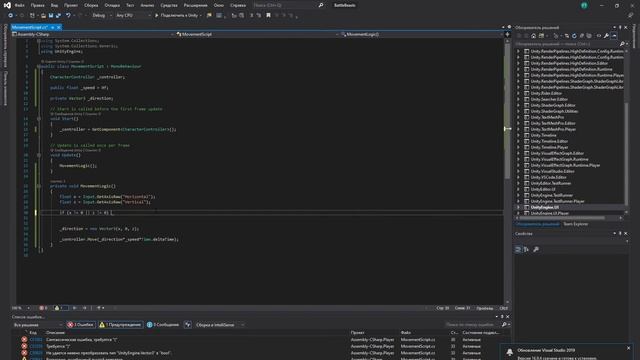This screenshot has height=360, width=640.
Task: Open the Файл menu
Action: (x=19, y=5)
